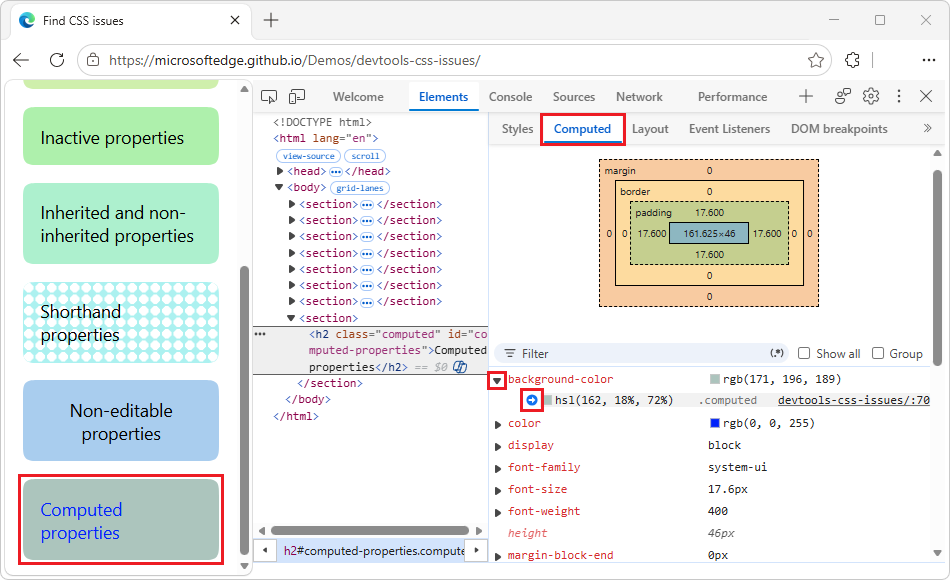The width and height of the screenshot is (950, 580).
Task: Open a new browser tab
Action: click(271, 20)
